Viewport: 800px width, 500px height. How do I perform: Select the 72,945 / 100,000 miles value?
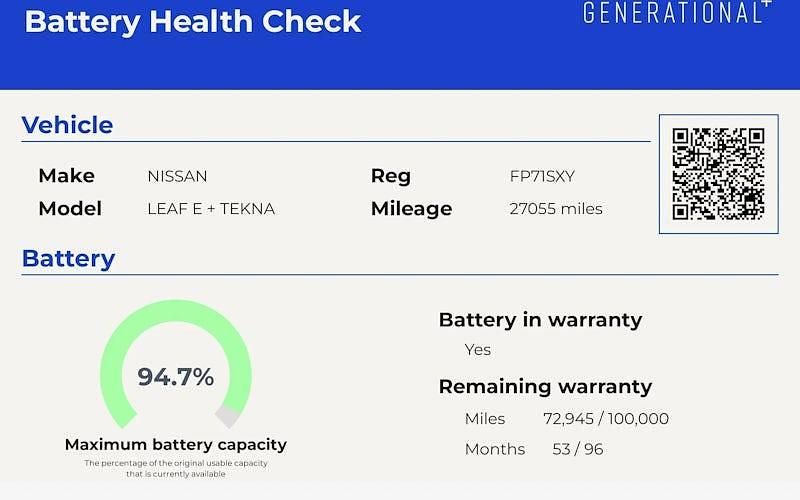coord(606,418)
